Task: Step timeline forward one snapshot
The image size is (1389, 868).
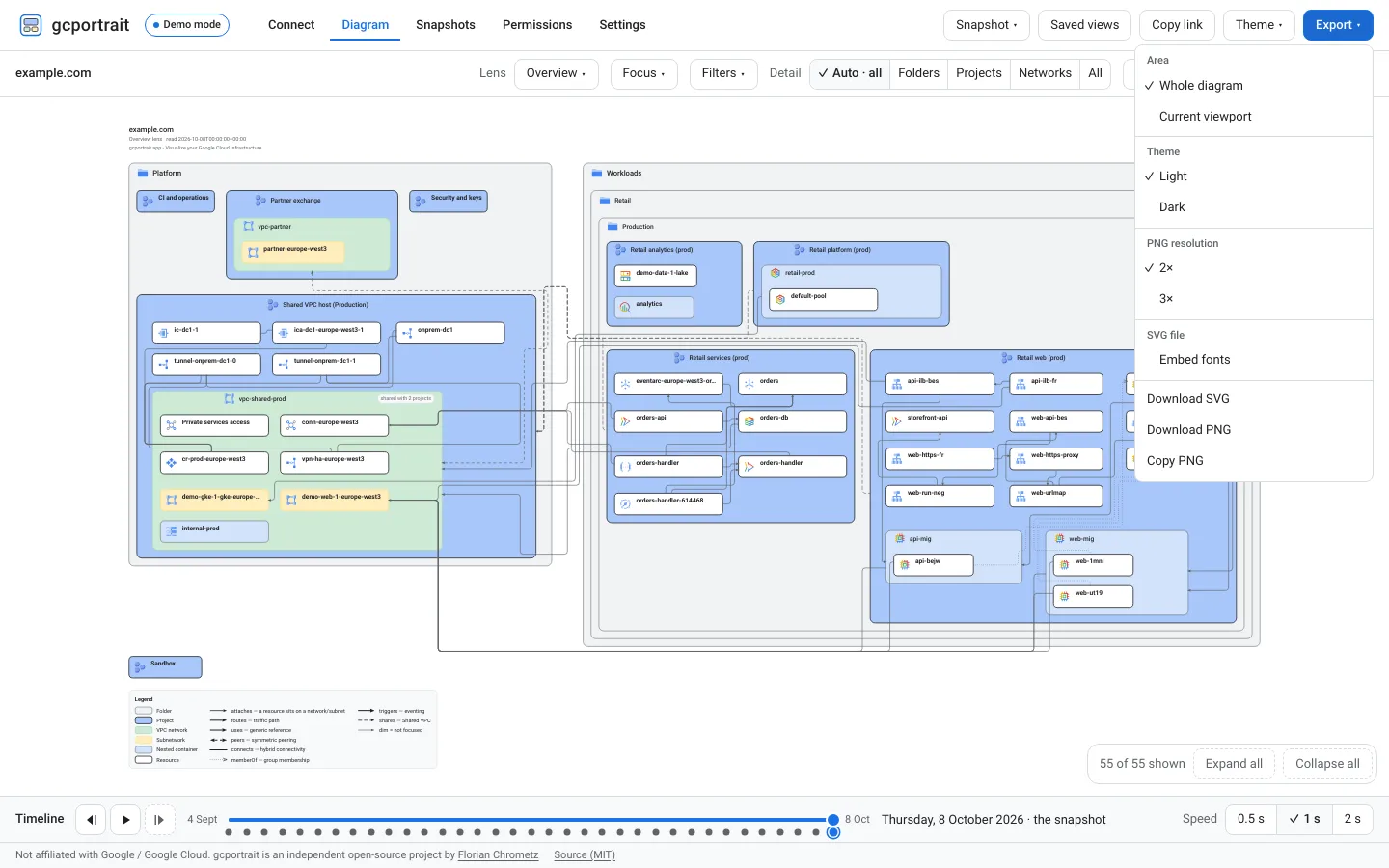Action: point(160,820)
